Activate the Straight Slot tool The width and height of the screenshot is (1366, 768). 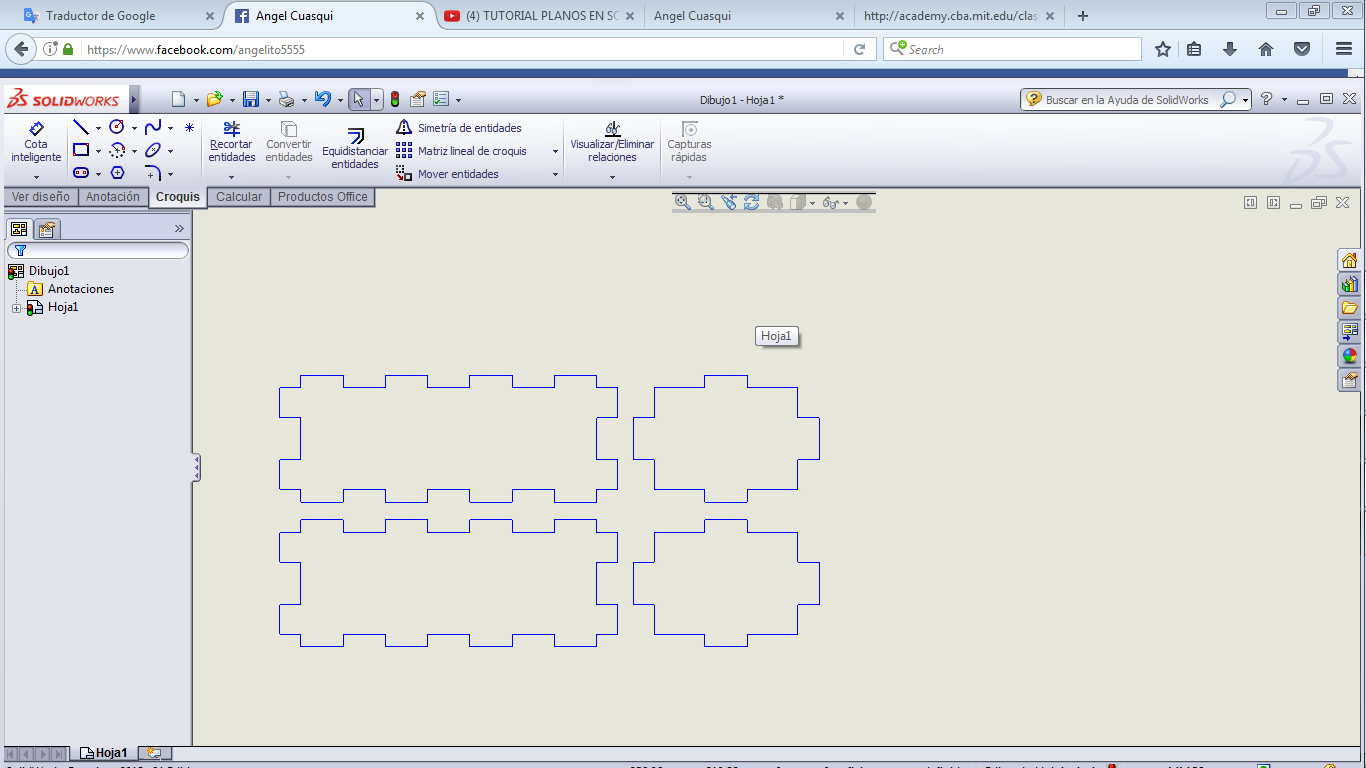(81, 173)
